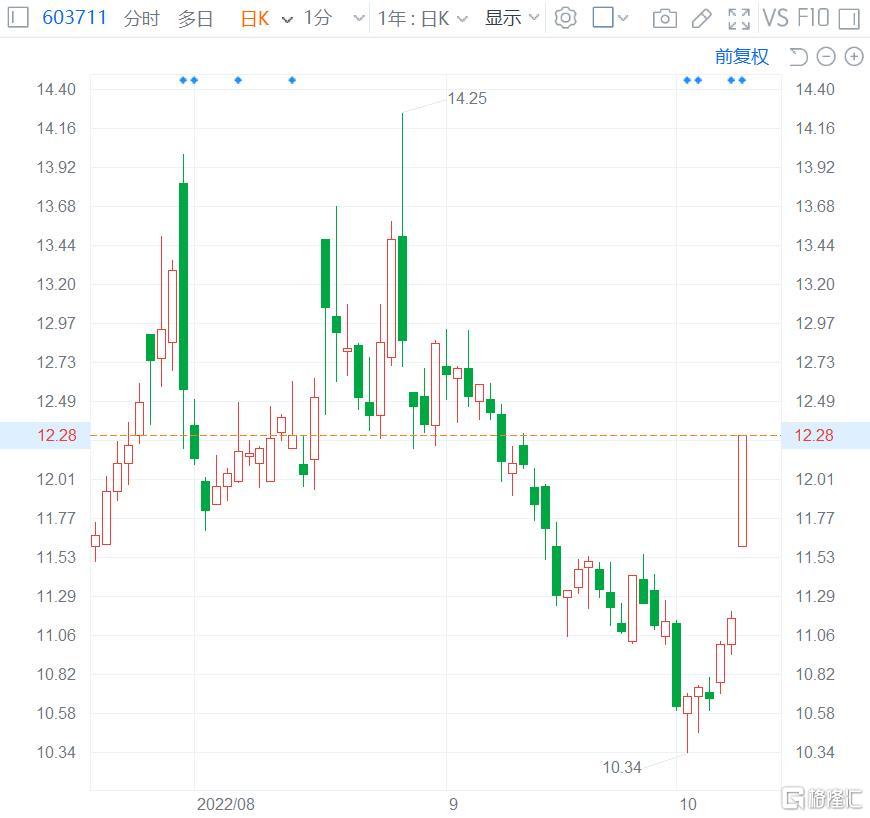Select the 1分 one-minute tab
The height and width of the screenshot is (818, 870).
[x=317, y=18]
